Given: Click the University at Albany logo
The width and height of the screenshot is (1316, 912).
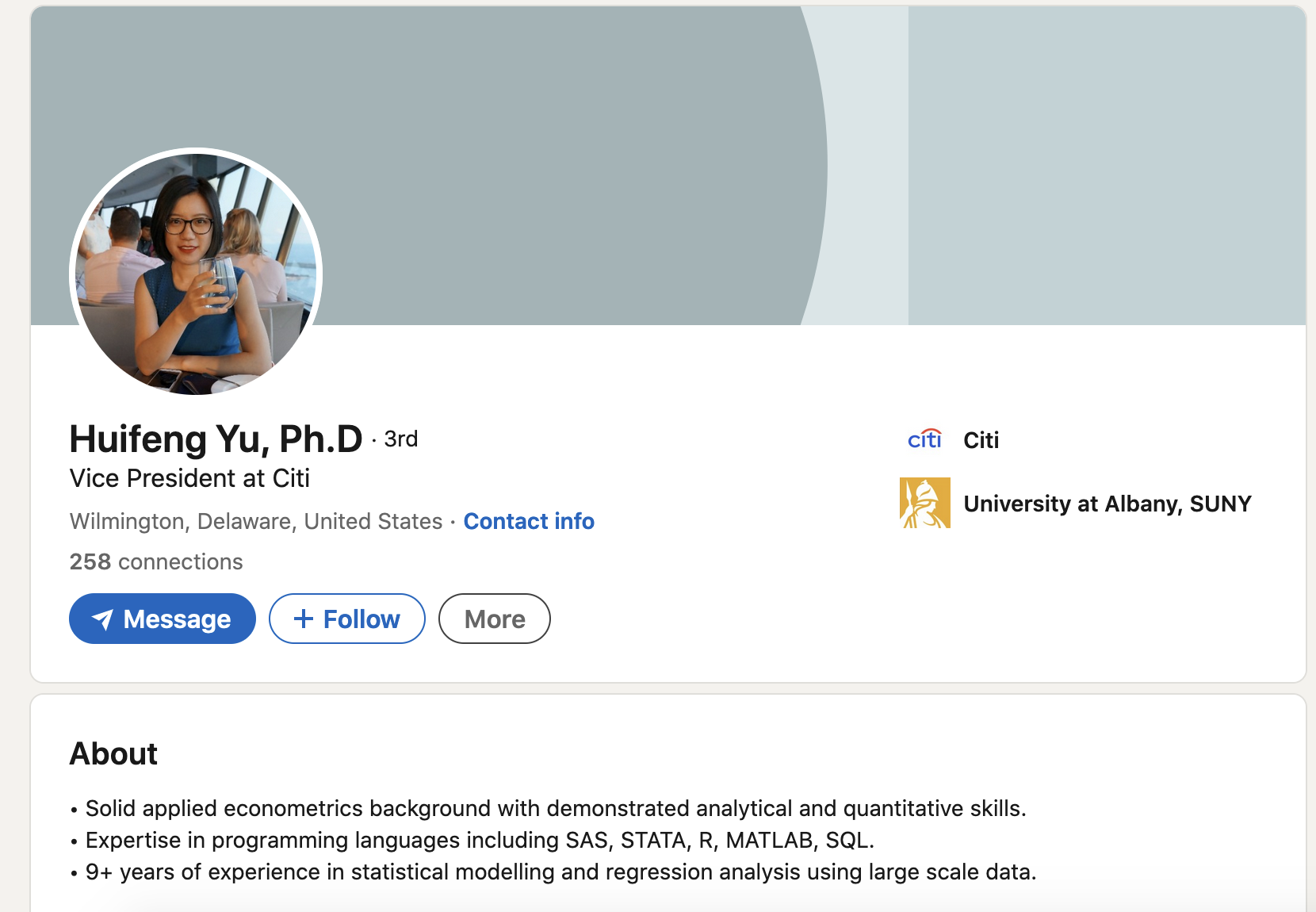Looking at the screenshot, I should 924,503.
